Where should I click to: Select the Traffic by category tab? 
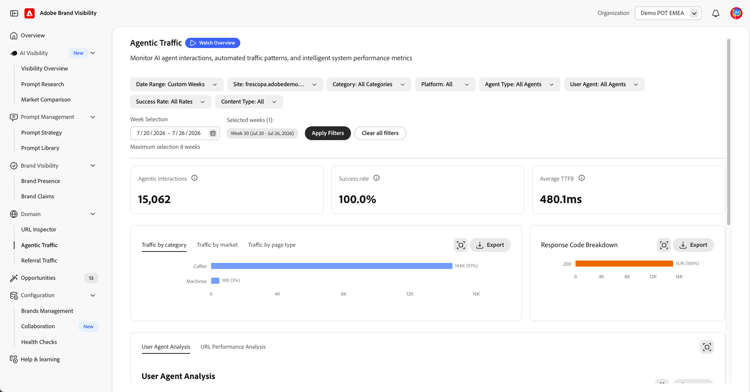coord(164,245)
